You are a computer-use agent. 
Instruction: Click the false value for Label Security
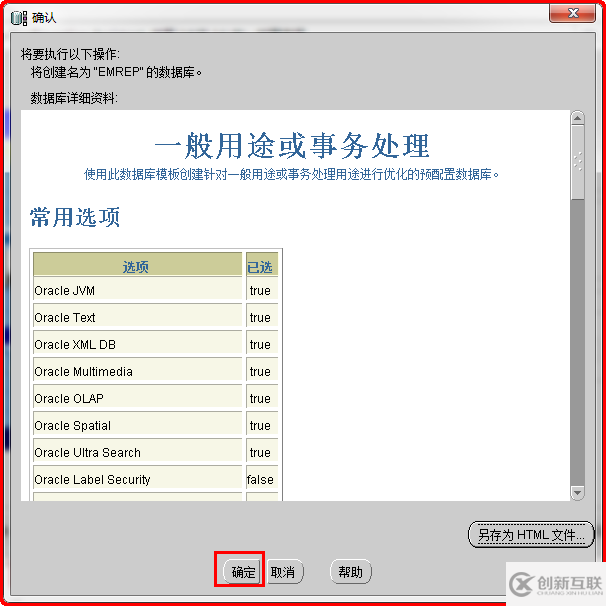pyautogui.click(x=260, y=480)
